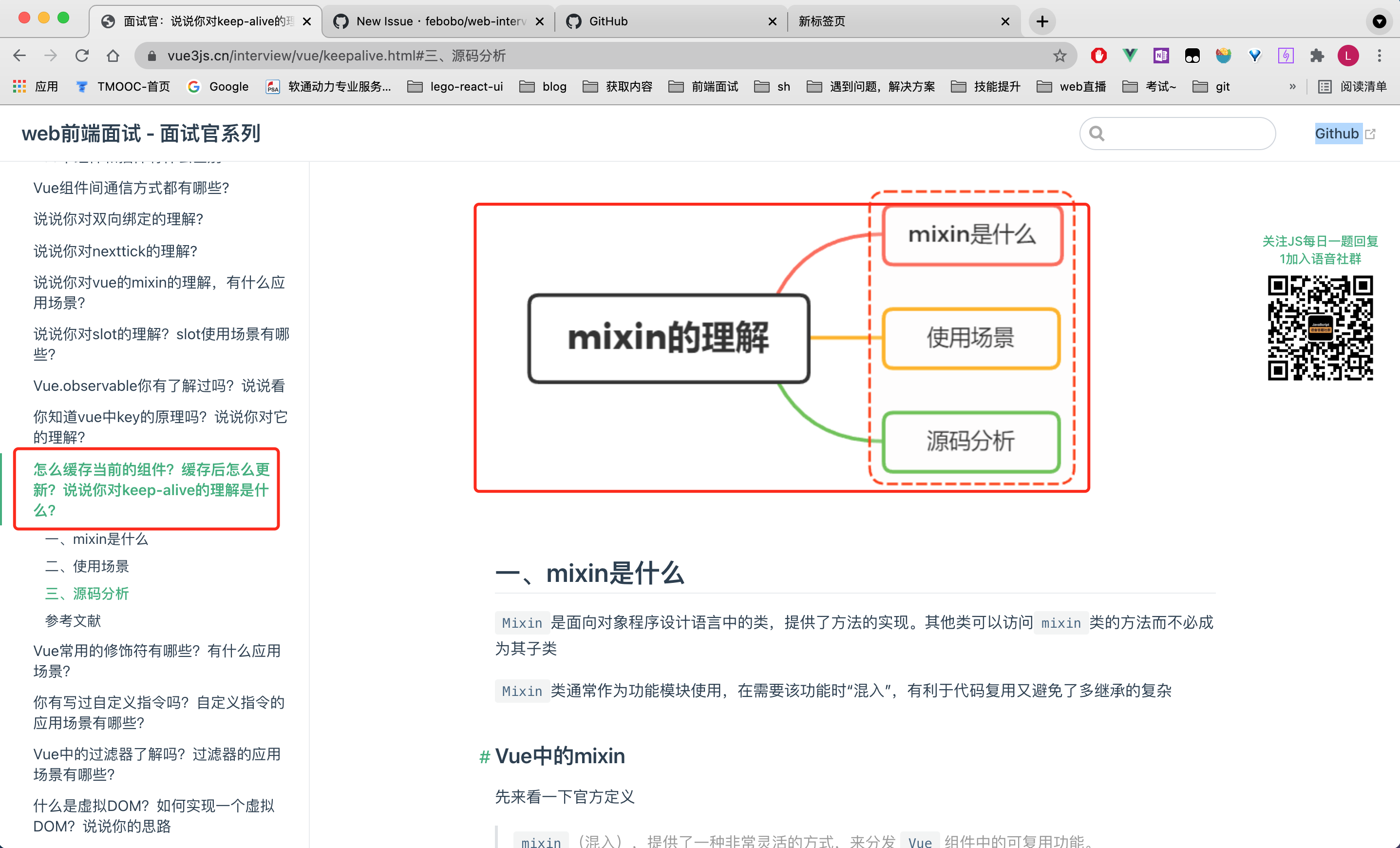Click inside the site search box

pyautogui.click(x=1176, y=133)
